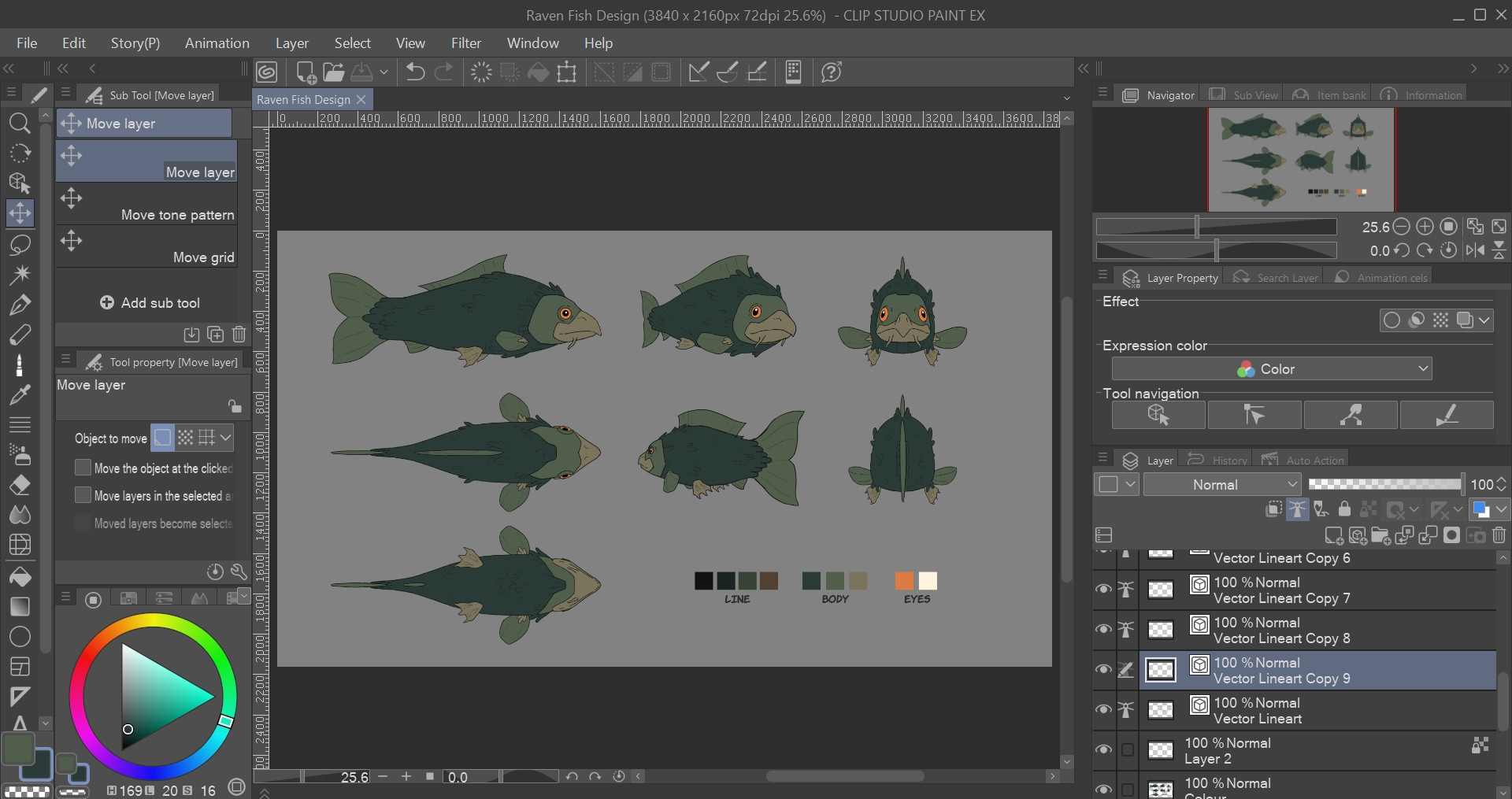Image resolution: width=1512 pixels, height=799 pixels.
Task: Enable Move layers in the selected area checkbox
Action: pos(83,495)
